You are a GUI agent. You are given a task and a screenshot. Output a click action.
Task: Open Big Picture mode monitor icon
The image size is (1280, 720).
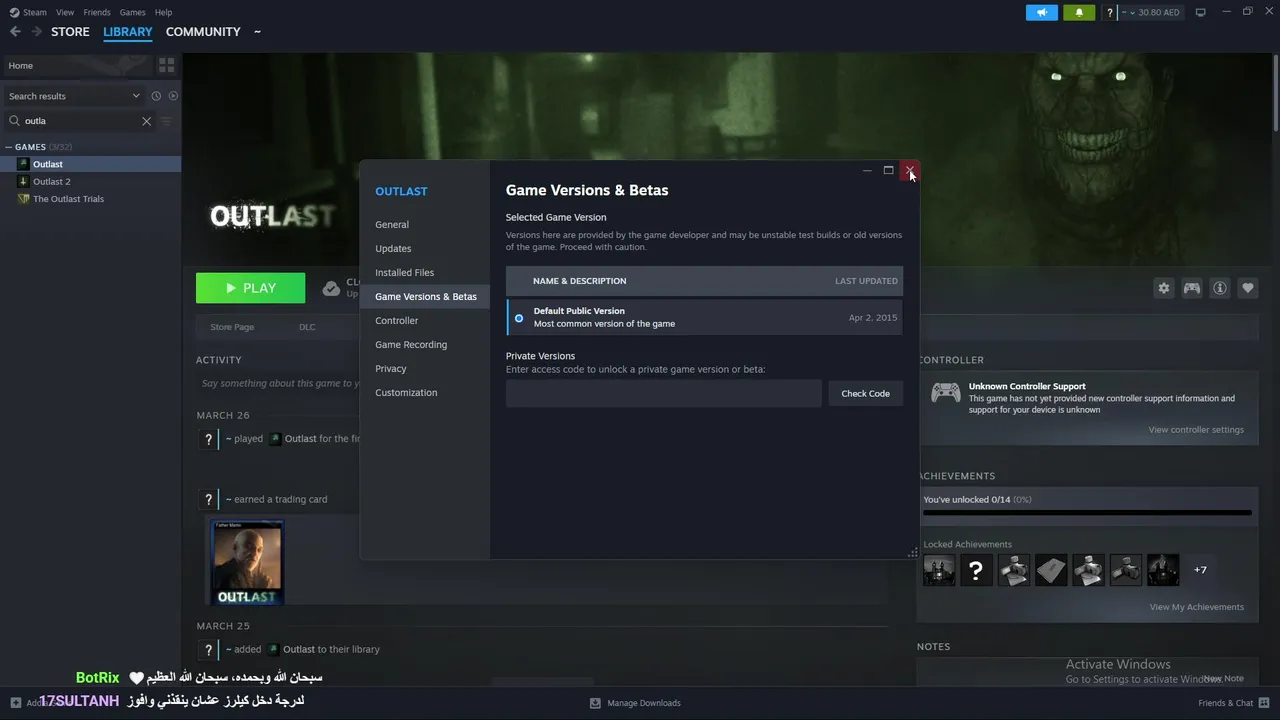coord(1201,12)
